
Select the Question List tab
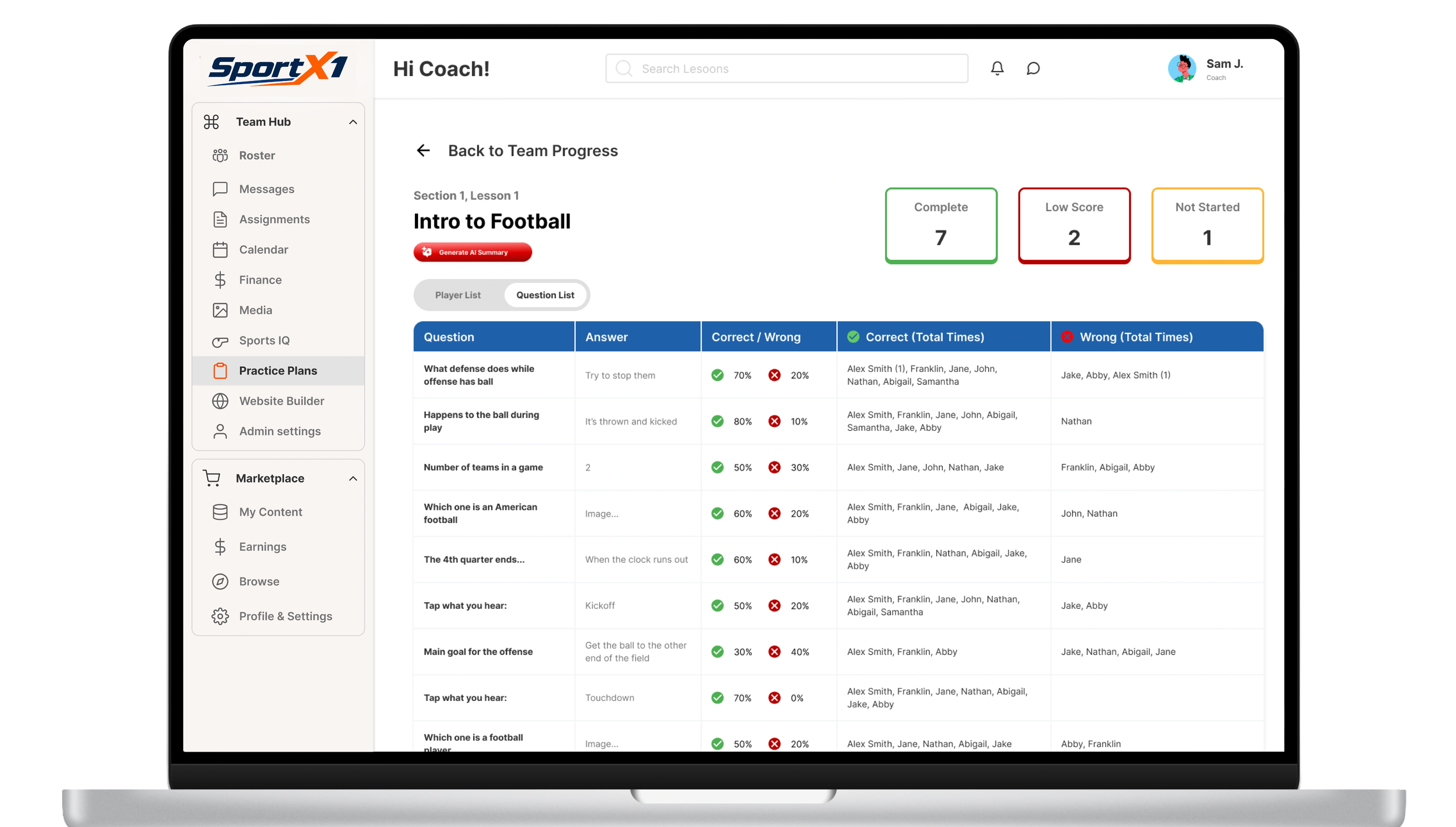tap(545, 295)
